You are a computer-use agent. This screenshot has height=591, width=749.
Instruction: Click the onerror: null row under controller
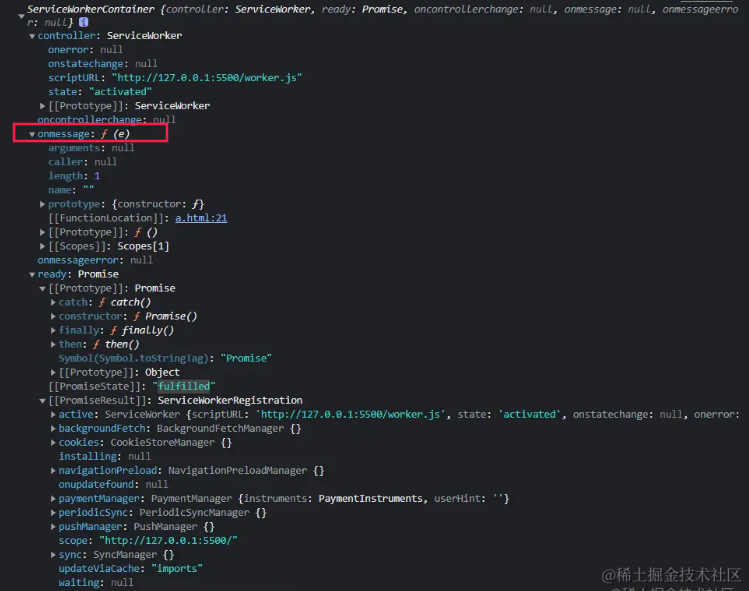[85, 50]
